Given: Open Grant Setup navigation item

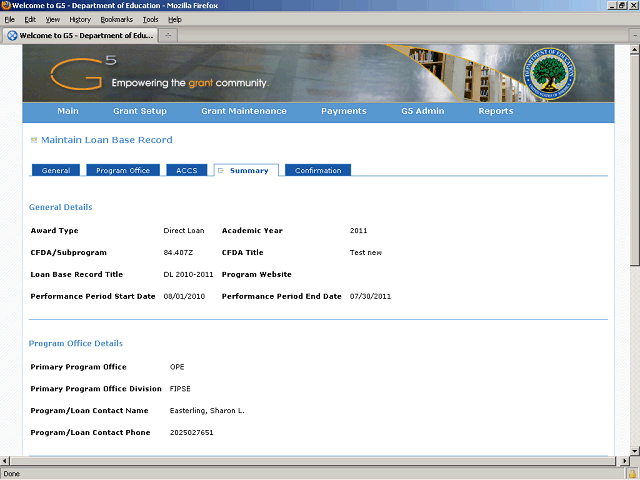Looking at the screenshot, I should tap(140, 111).
